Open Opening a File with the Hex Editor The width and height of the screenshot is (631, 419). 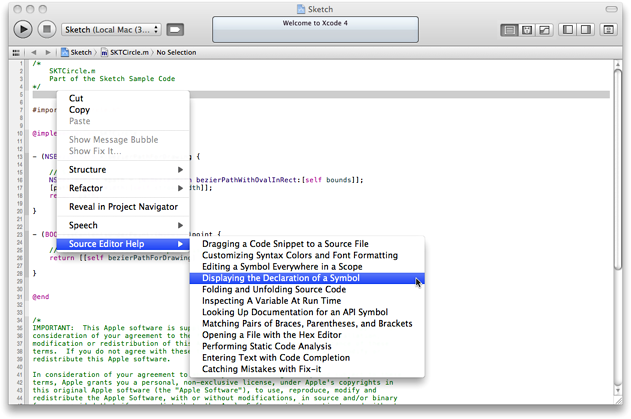tap(307, 335)
